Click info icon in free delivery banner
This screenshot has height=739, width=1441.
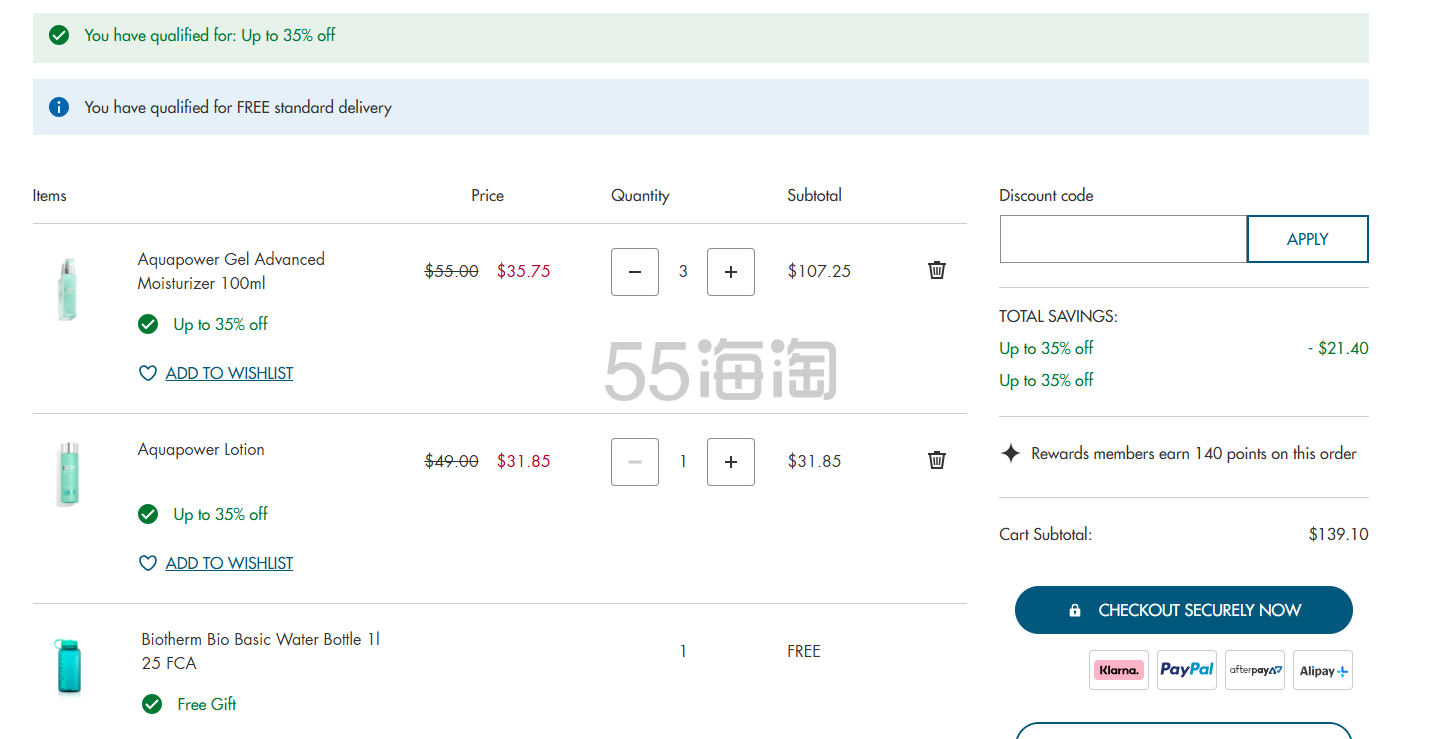point(59,107)
